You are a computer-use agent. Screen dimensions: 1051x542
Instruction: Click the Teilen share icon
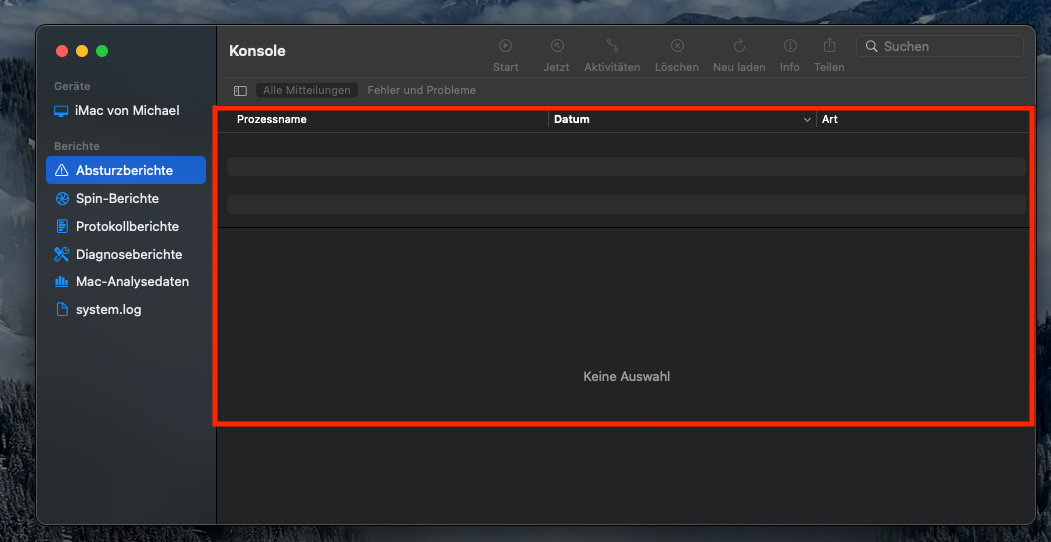tap(829, 46)
